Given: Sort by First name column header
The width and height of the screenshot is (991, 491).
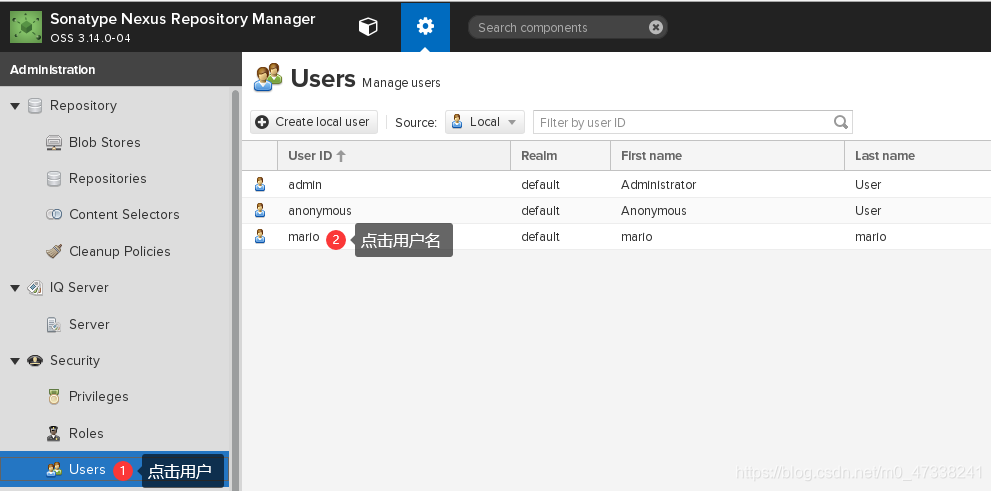Looking at the screenshot, I should [x=727, y=155].
